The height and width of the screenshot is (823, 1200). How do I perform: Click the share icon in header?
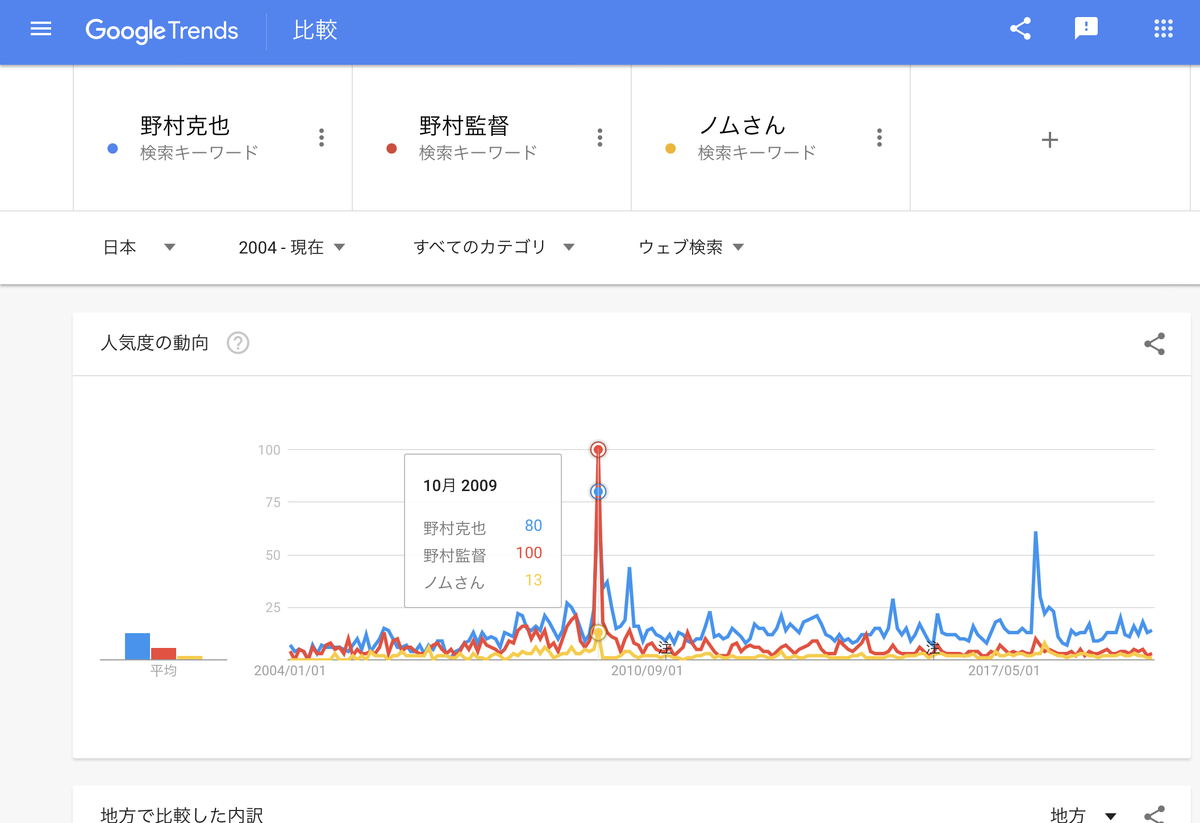pos(1020,29)
